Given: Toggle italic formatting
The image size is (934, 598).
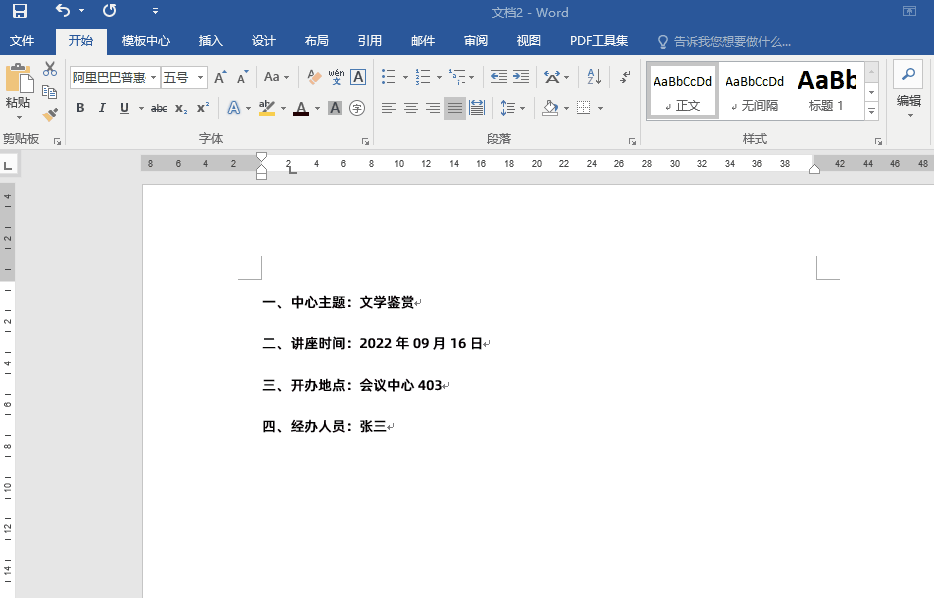Looking at the screenshot, I should 102,108.
